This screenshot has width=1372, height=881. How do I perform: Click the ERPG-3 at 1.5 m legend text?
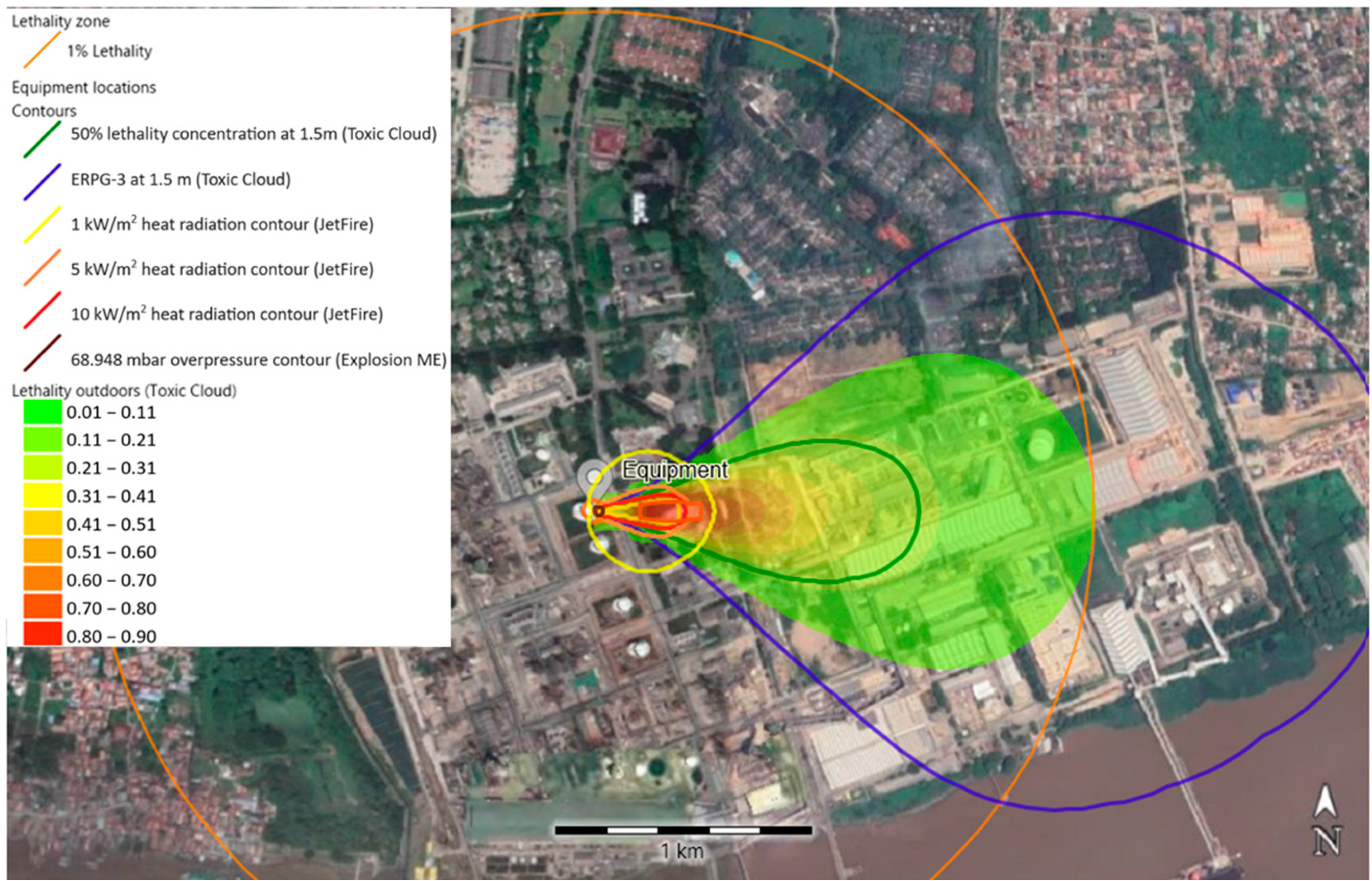(x=181, y=180)
